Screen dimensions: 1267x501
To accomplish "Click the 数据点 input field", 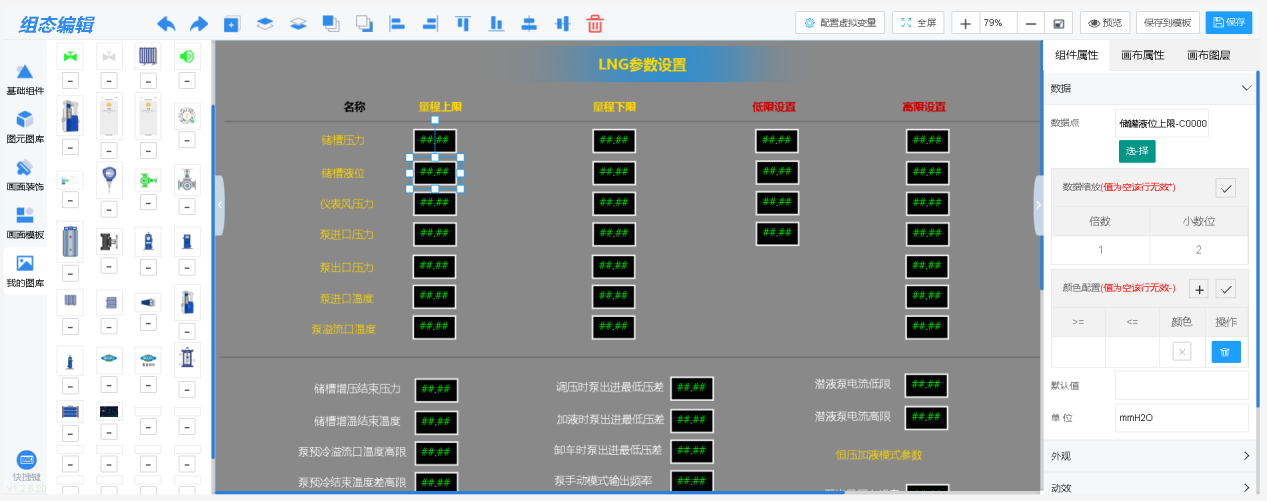I will tap(1163, 123).
